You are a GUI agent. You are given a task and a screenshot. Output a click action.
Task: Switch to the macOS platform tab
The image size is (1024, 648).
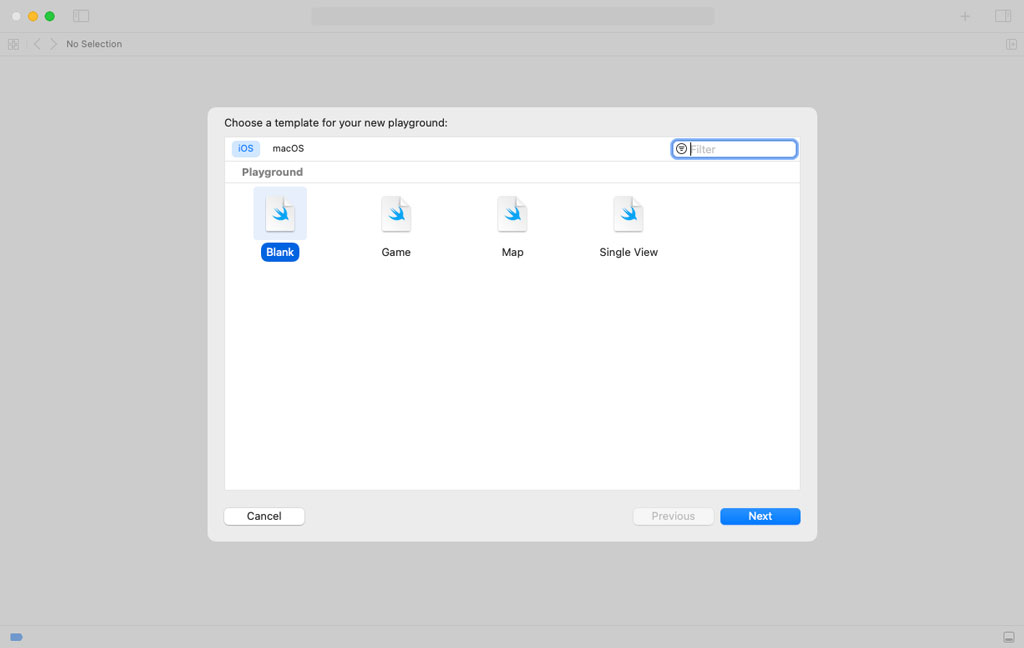click(288, 148)
